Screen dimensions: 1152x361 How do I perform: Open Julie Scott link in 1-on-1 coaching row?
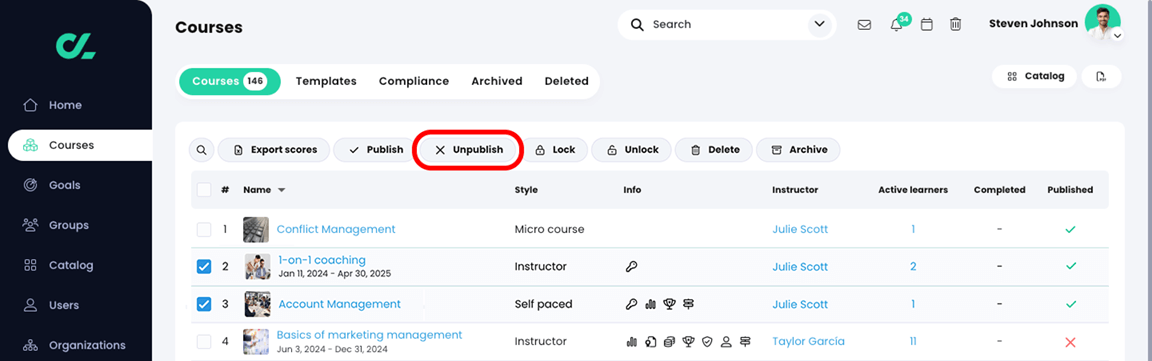(799, 267)
